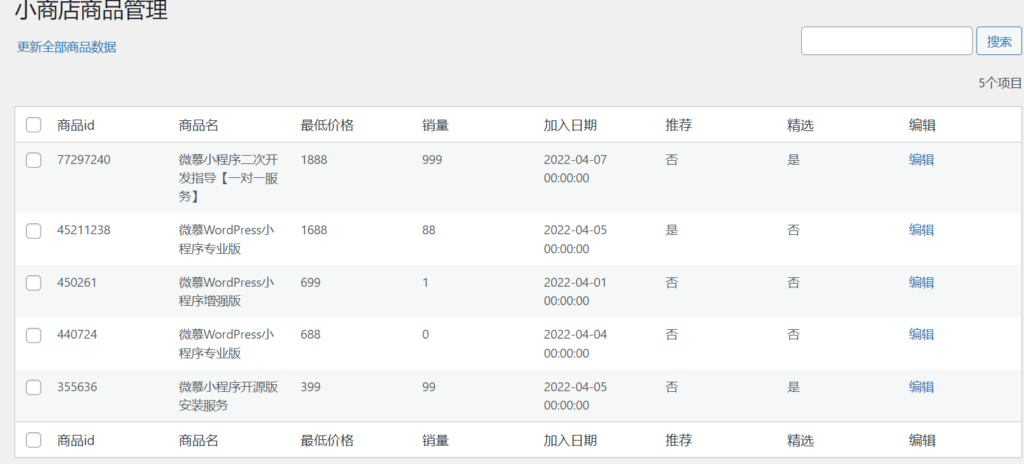Viewport: 1024px width, 464px height.
Task: Click the 销量 column header at top
Action: coord(436,125)
